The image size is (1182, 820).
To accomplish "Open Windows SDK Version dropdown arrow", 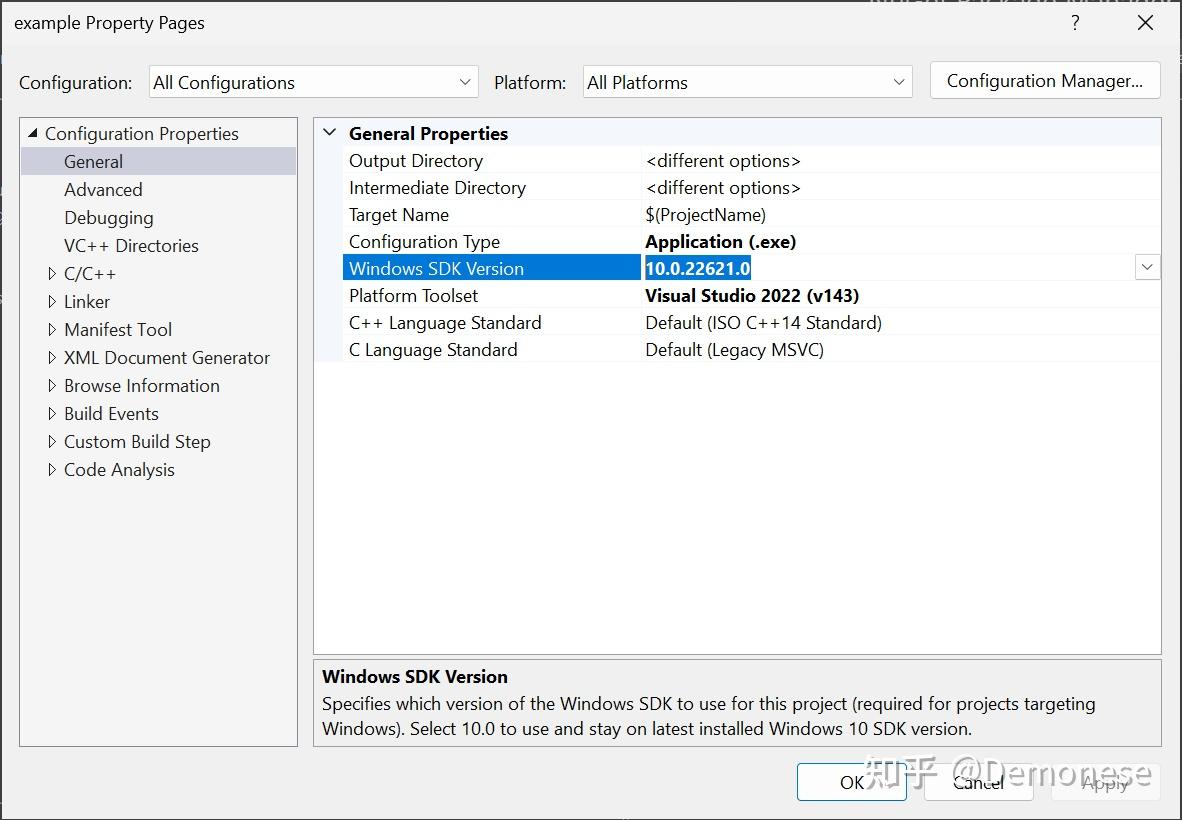I will 1147,268.
